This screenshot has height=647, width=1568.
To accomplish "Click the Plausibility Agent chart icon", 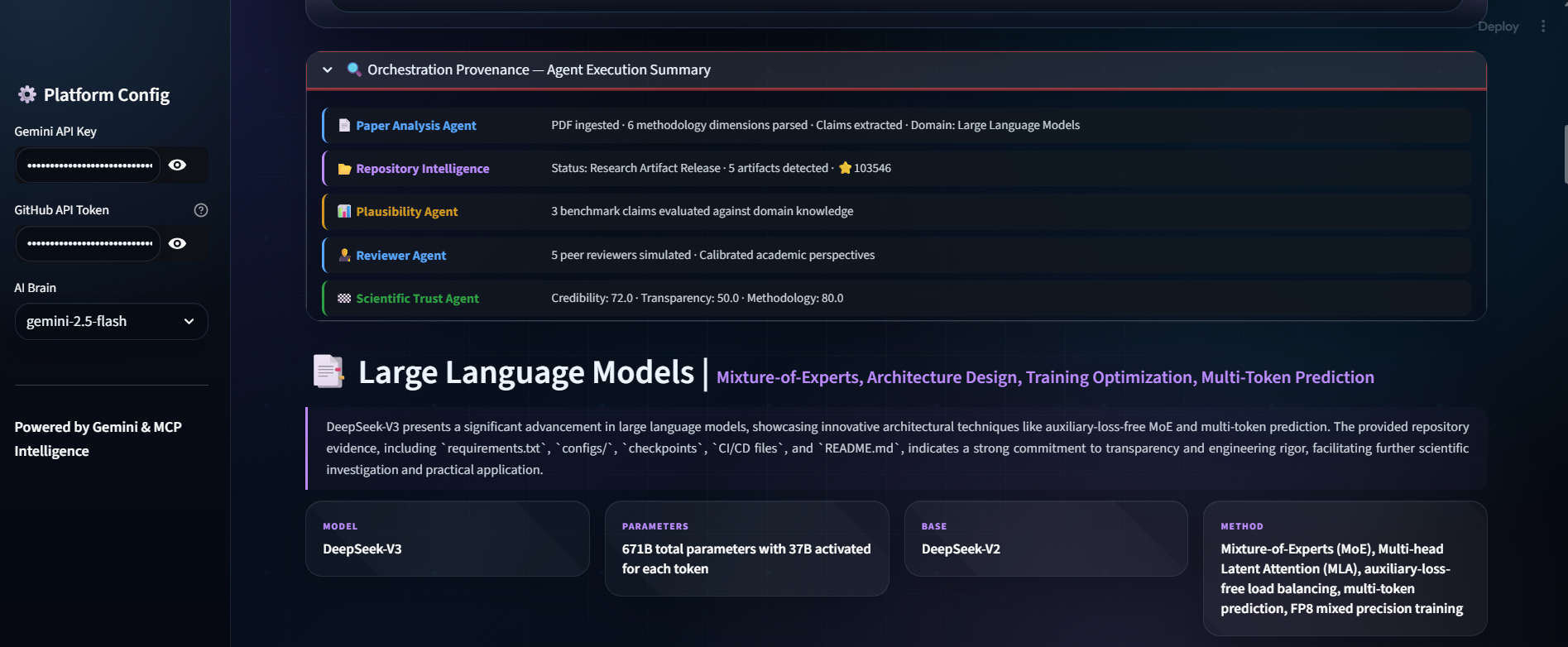I will pyautogui.click(x=344, y=212).
